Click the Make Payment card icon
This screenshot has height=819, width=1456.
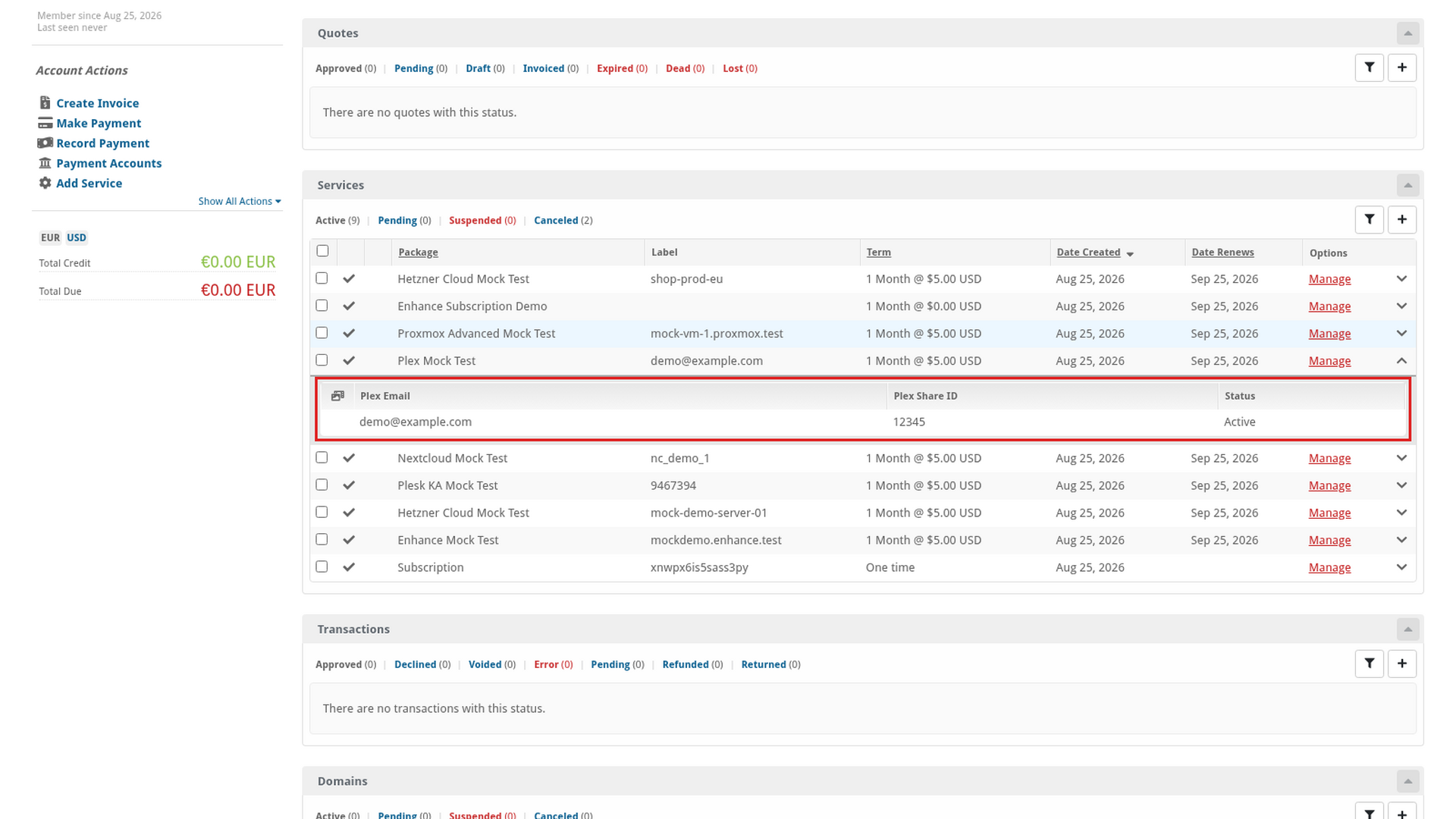tap(45, 123)
